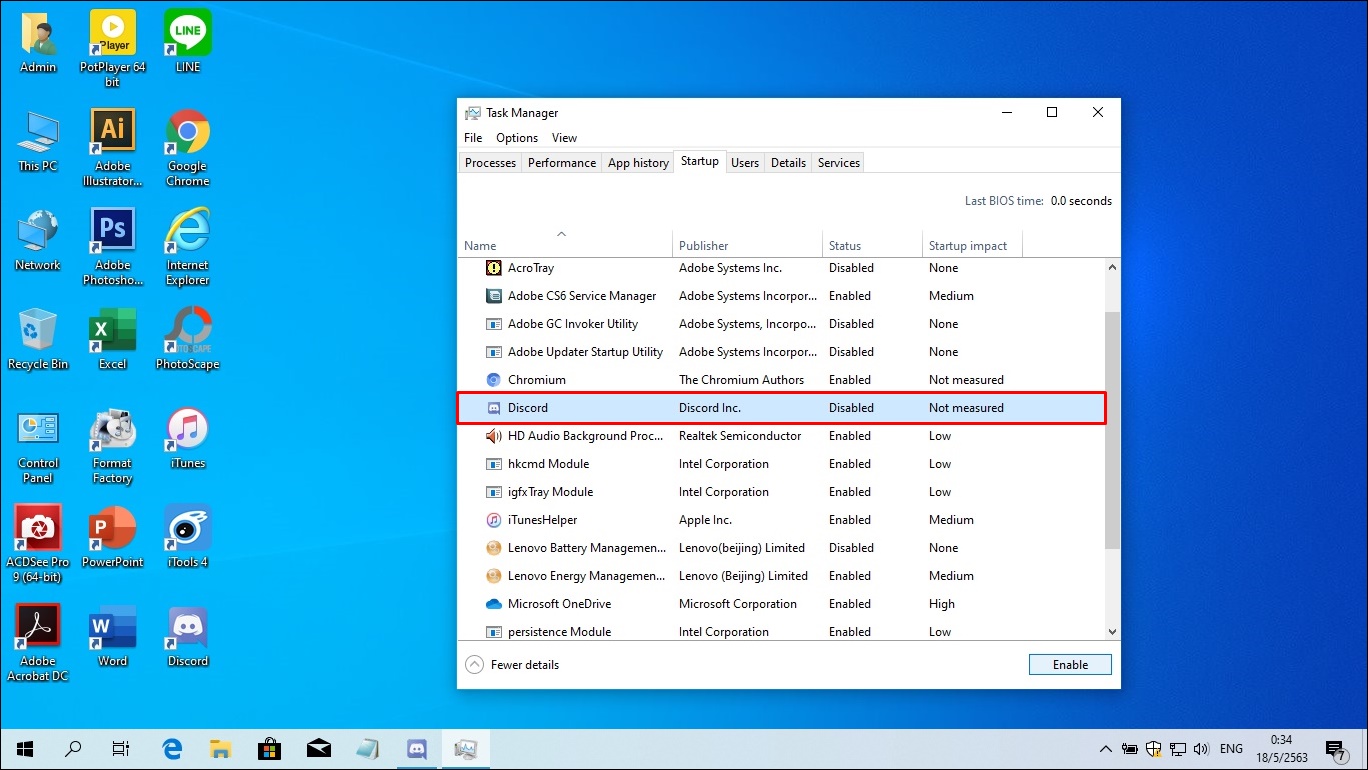Image resolution: width=1368 pixels, height=770 pixels.
Task: Open the LINE desktop shortcut
Action: click(188, 42)
